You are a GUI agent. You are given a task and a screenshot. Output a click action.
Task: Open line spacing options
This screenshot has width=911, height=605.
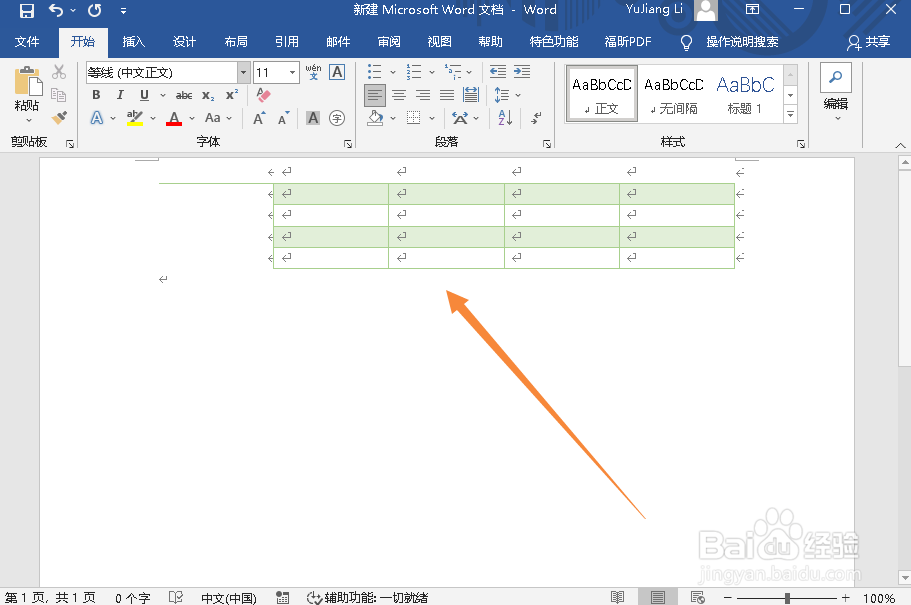pyautogui.click(x=507, y=95)
